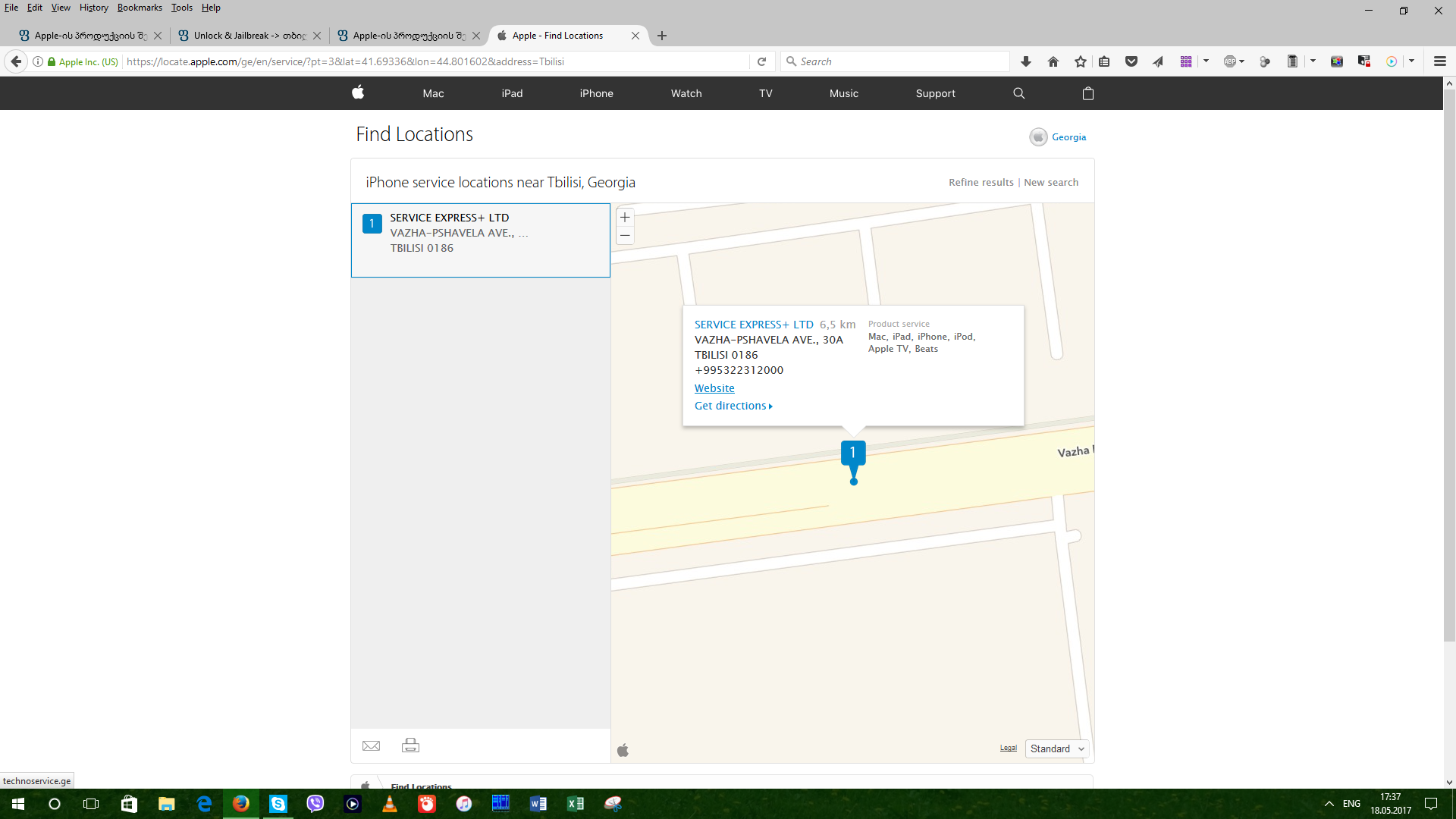Viewport: 1456px width, 819px height.
Task: Open iTunes from the taskbar
Action: pyautogui.click(x=464, y=804)
